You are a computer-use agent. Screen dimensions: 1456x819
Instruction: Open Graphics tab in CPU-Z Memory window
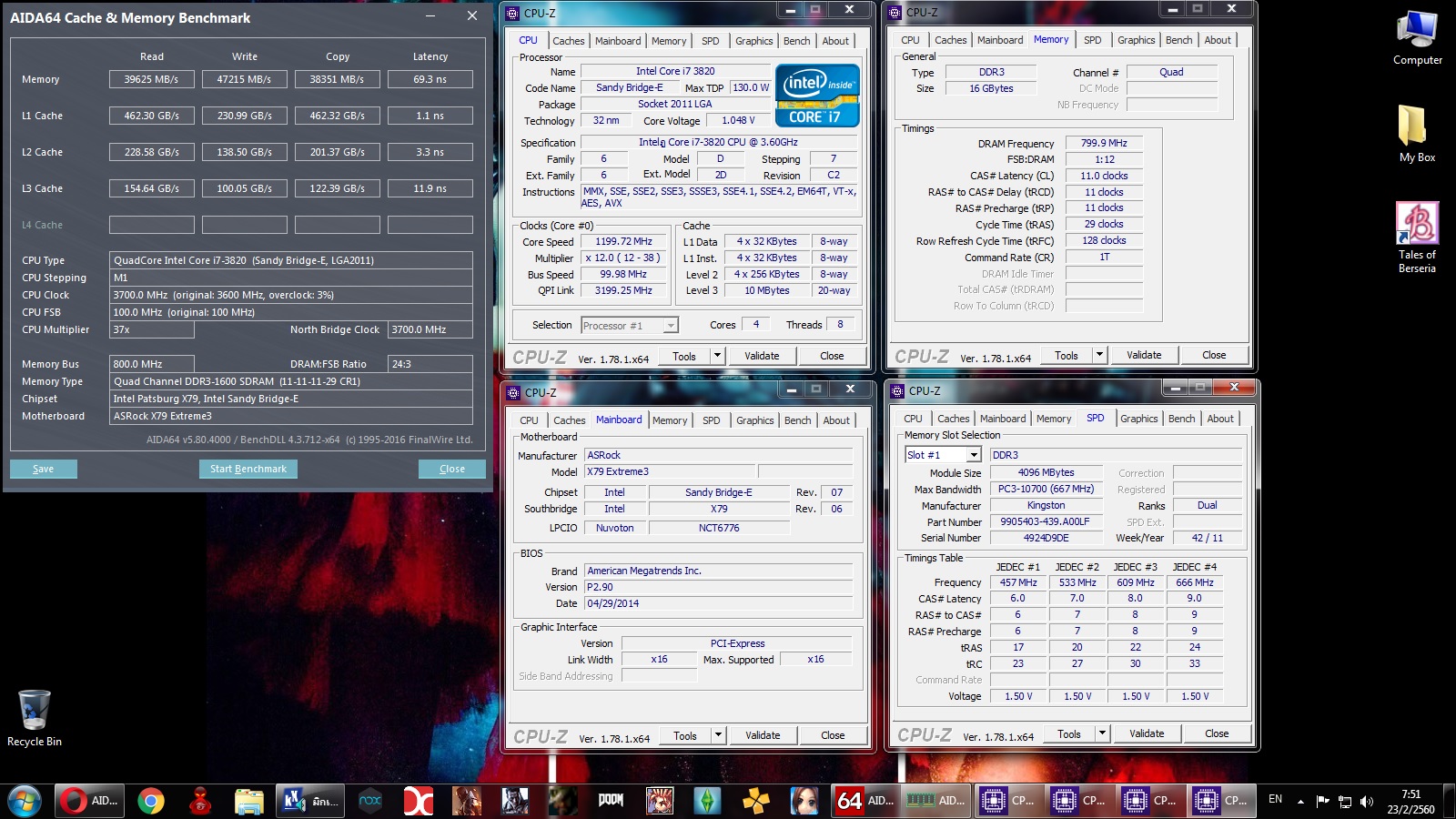click(1136, 40)
